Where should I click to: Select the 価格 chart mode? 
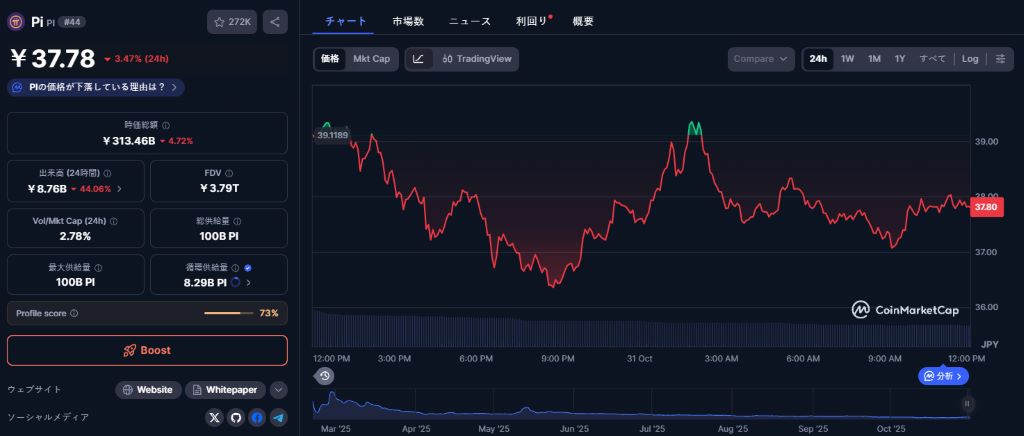(330, 59)
